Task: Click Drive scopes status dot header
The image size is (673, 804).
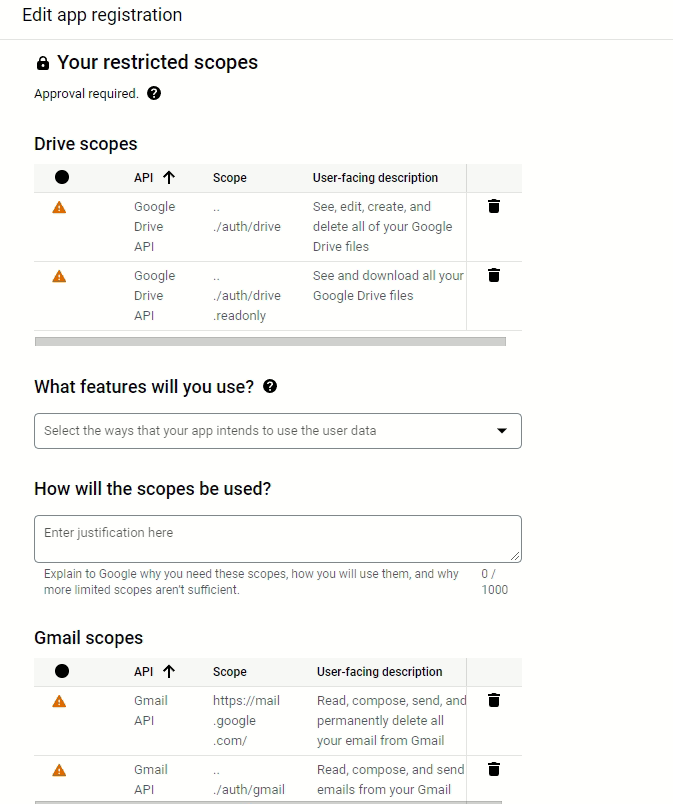Action: coord(62,177)
